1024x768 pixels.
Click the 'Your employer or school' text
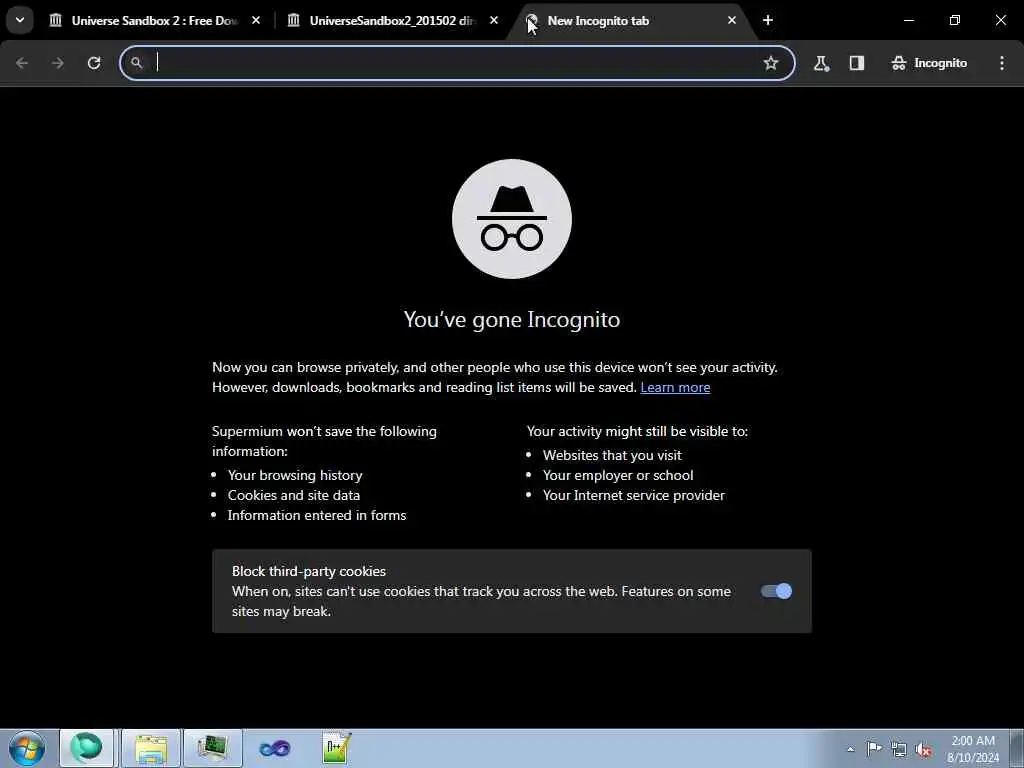pyautogui.click(x=618, y=475)
